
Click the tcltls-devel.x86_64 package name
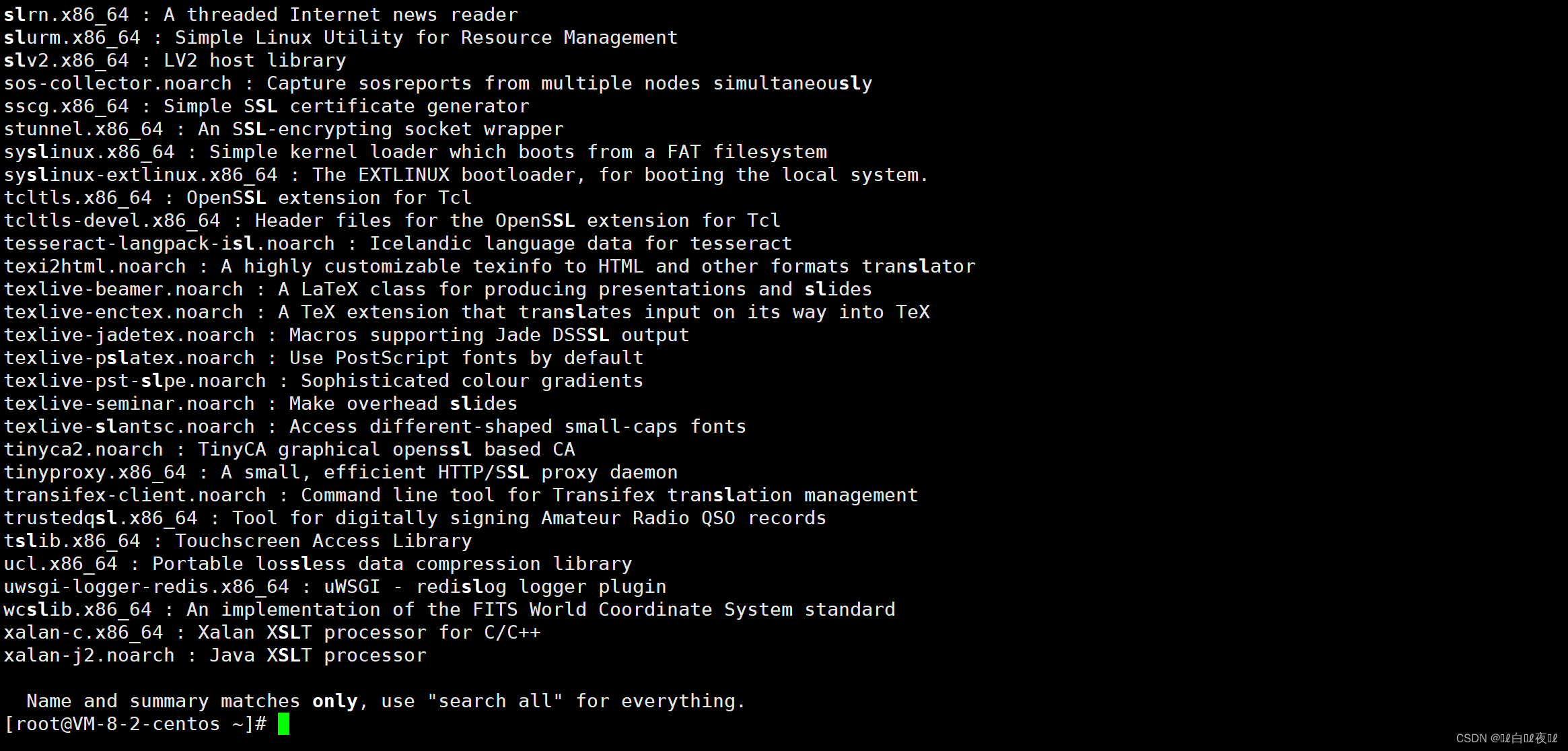pos(112,221)
